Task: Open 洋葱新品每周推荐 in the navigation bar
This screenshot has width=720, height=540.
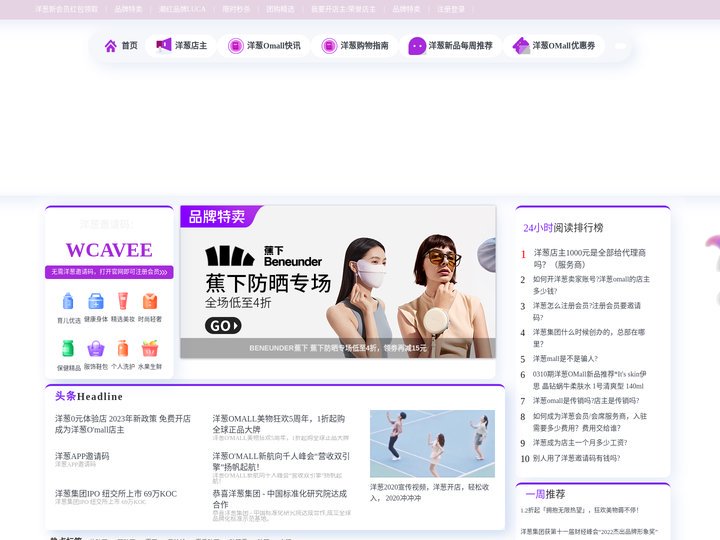Action: [x=450, y=46]
